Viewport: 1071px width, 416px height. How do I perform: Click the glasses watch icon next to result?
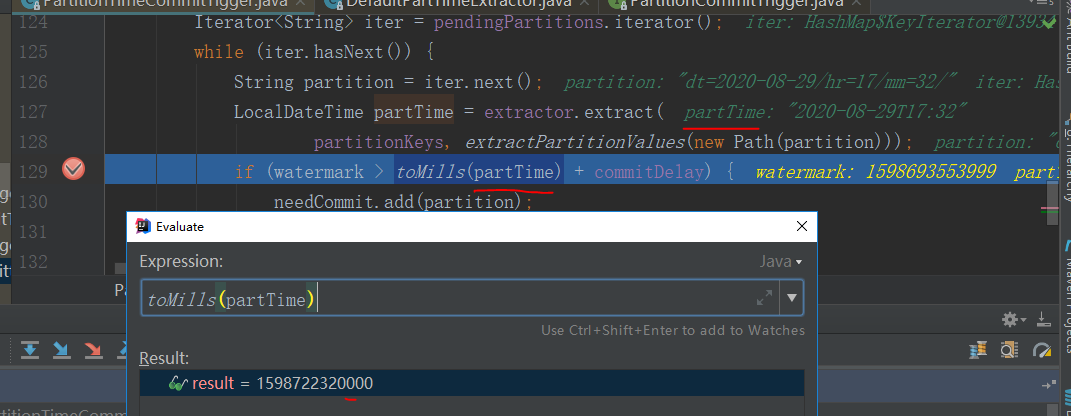pyautogui.click(x=178, y=384)
